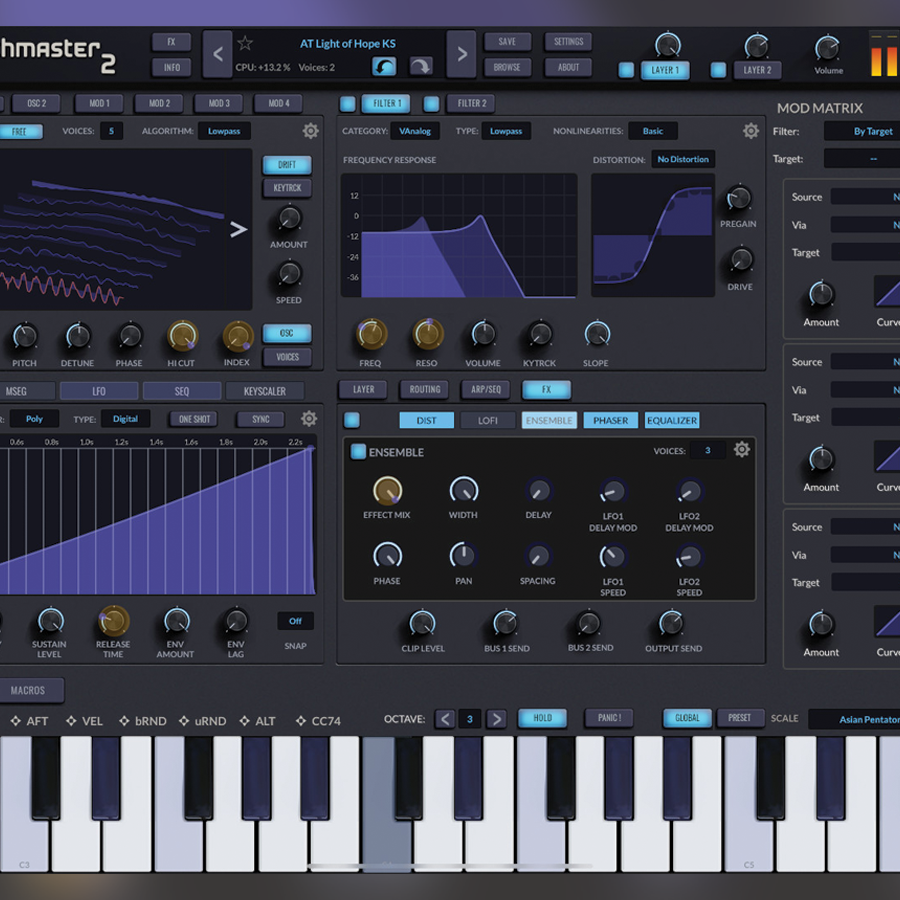This screenshot has width=900, height=900.
Task: Click the first mod slot Curve graph
Action: [x=887, y=291]
